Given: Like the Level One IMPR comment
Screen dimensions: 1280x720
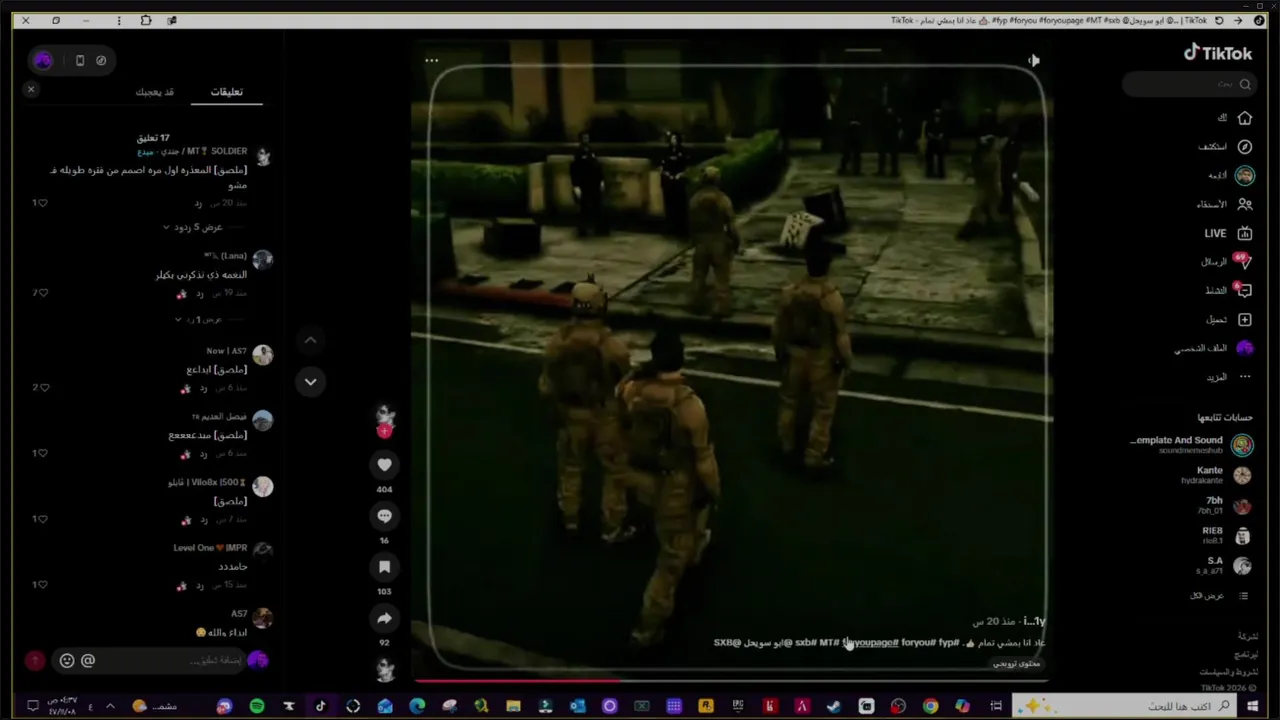Looking at the screenshot, I should (x=42, y=585).
